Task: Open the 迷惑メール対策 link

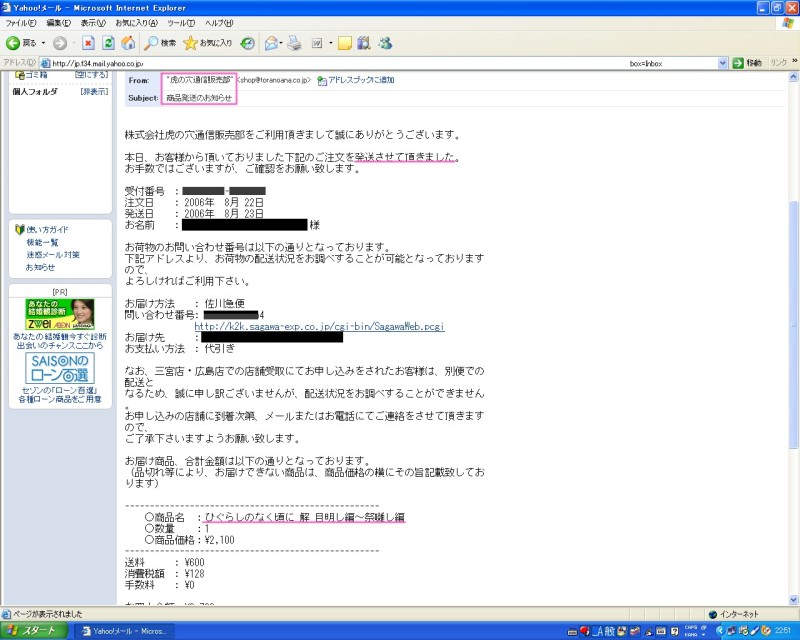Action: click(53, 255)
